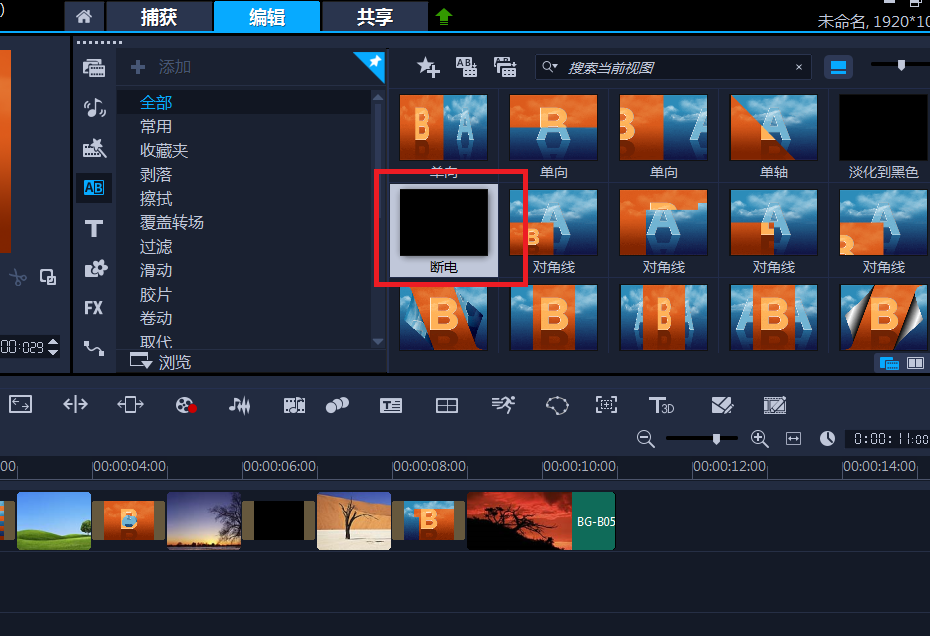The image size is (930, 636).
Task: Click the 搜索当前视图 search field
Action: [673, 67]
